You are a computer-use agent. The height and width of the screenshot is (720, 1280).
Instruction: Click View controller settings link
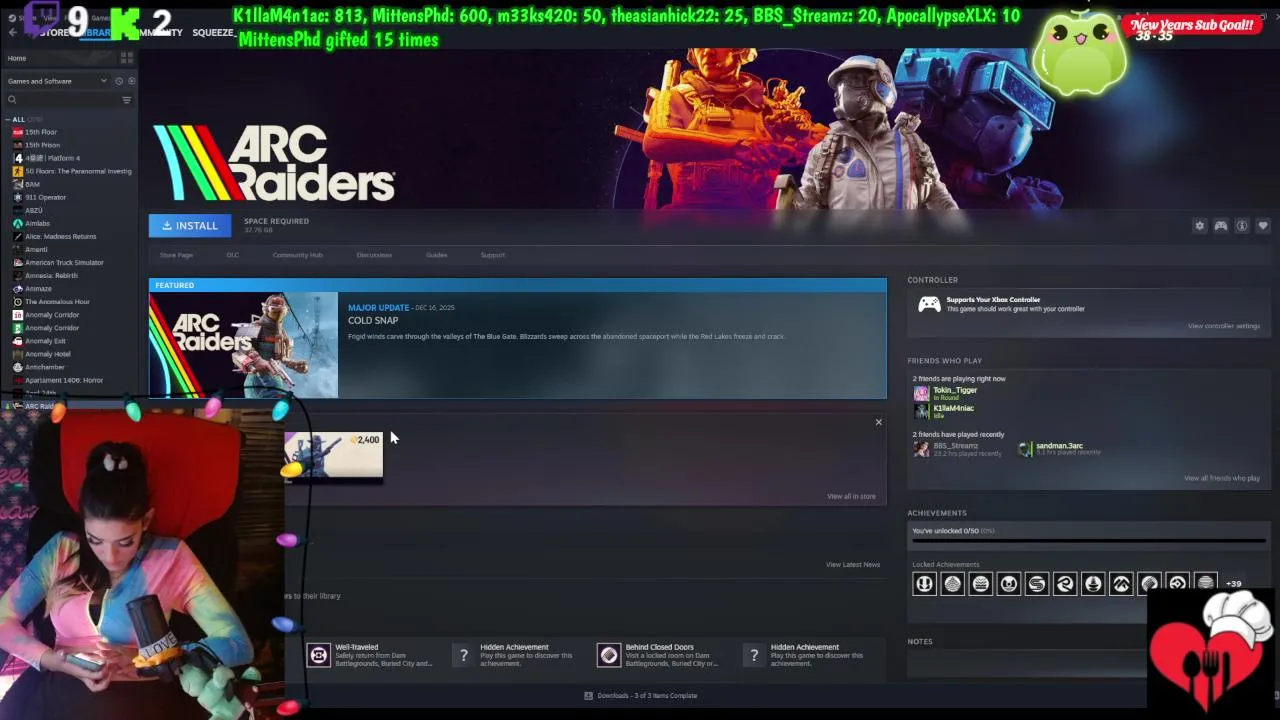pos(1223,326)
